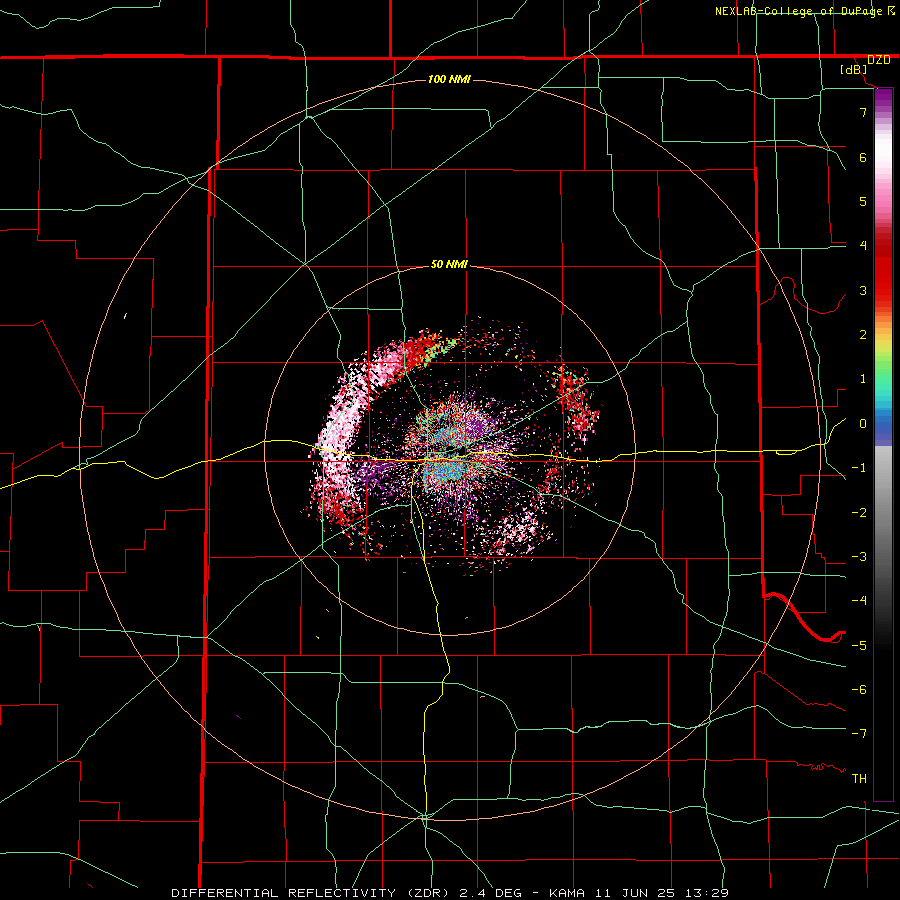
Task: Click the -5 dB label on the color scale
Action: tap(859, 646)
